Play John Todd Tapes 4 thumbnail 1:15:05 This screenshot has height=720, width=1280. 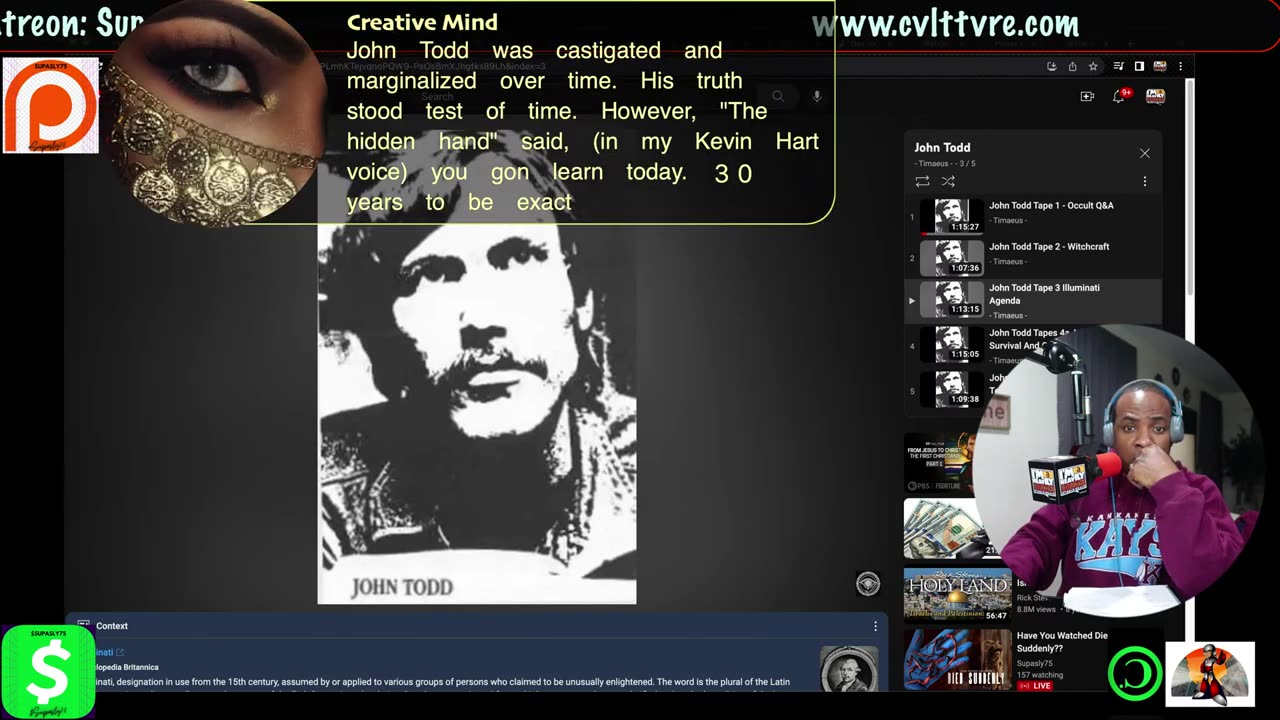[x=951, y=345]
